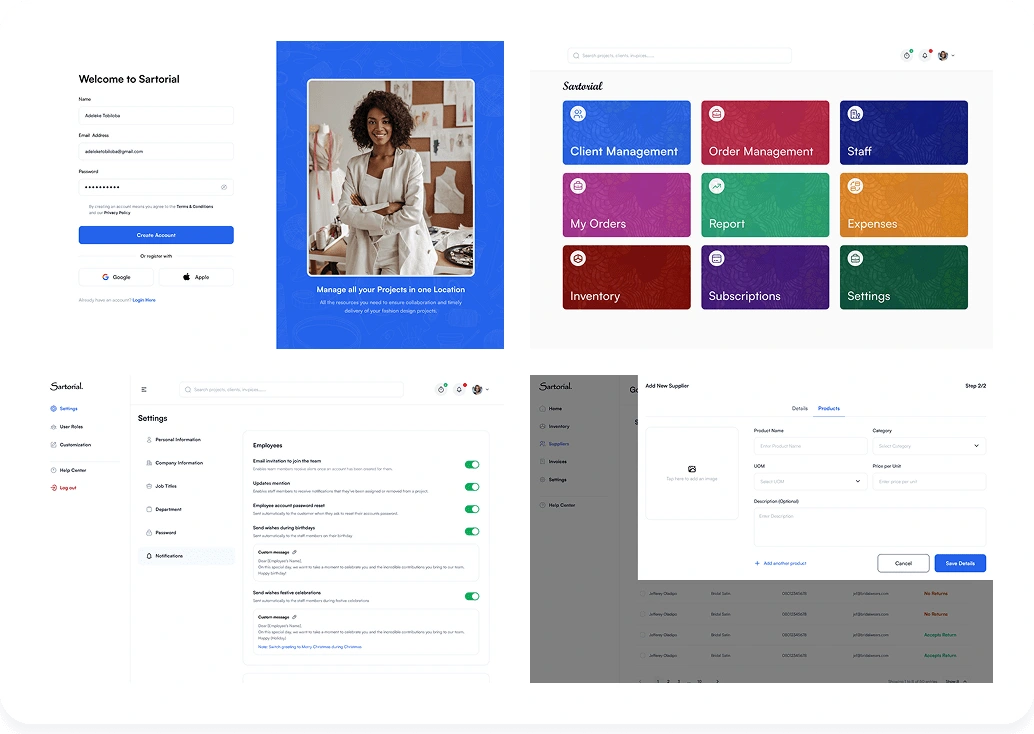Toggle Email invitation to join the team

(x=472, y=465)
